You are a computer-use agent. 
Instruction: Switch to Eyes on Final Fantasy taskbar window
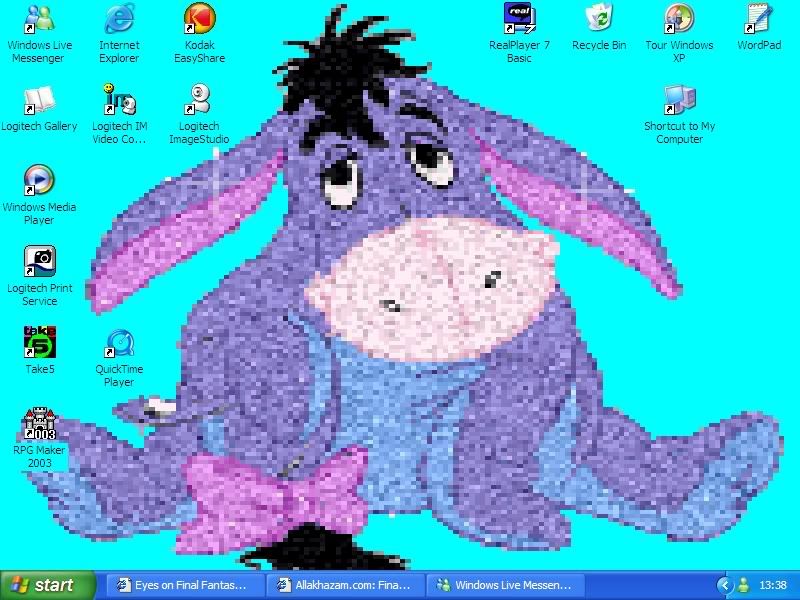pos(186,585)
